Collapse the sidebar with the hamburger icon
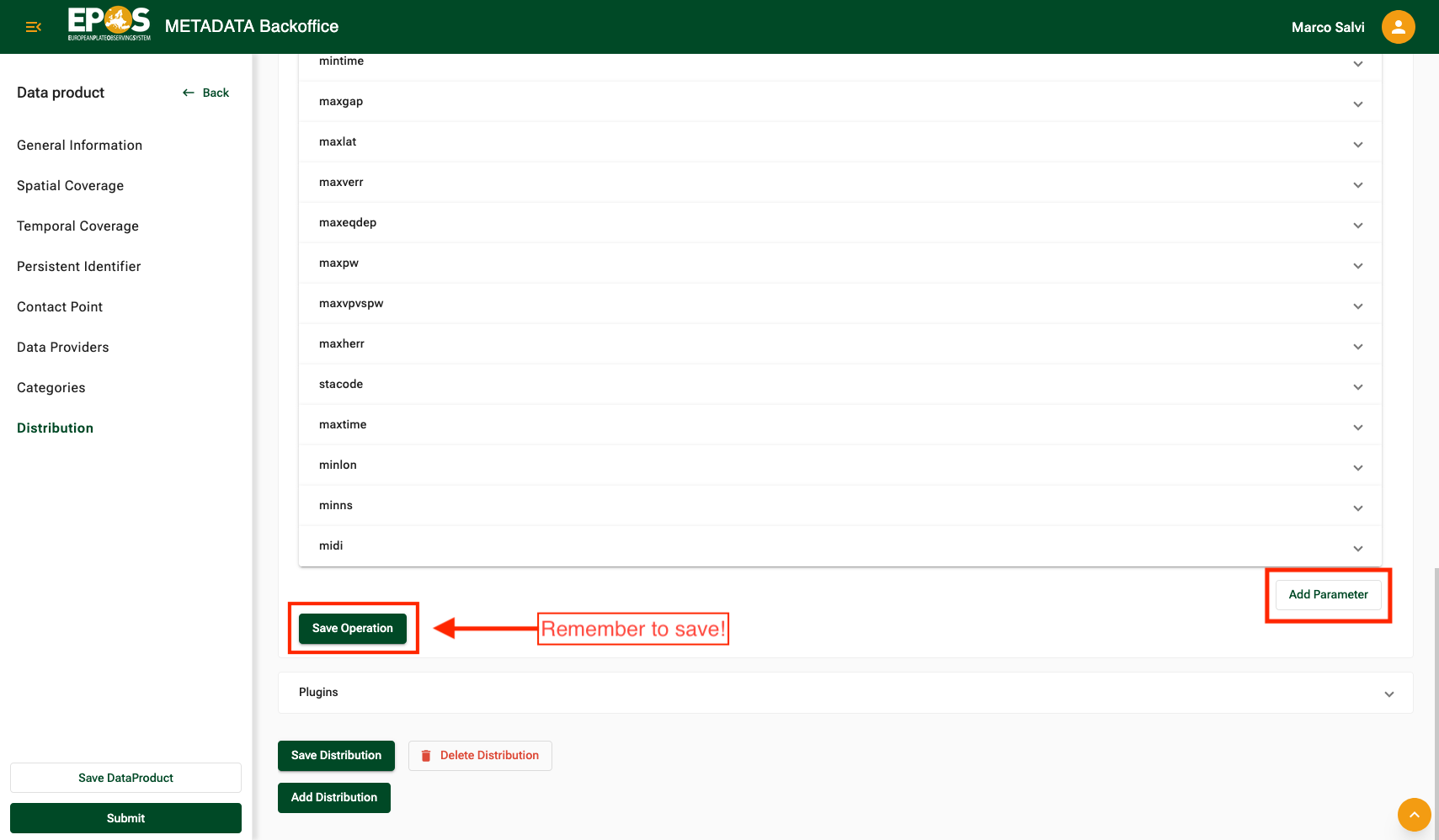Image resolution: width=1439 pixels, height=840 pixels. 33,26
